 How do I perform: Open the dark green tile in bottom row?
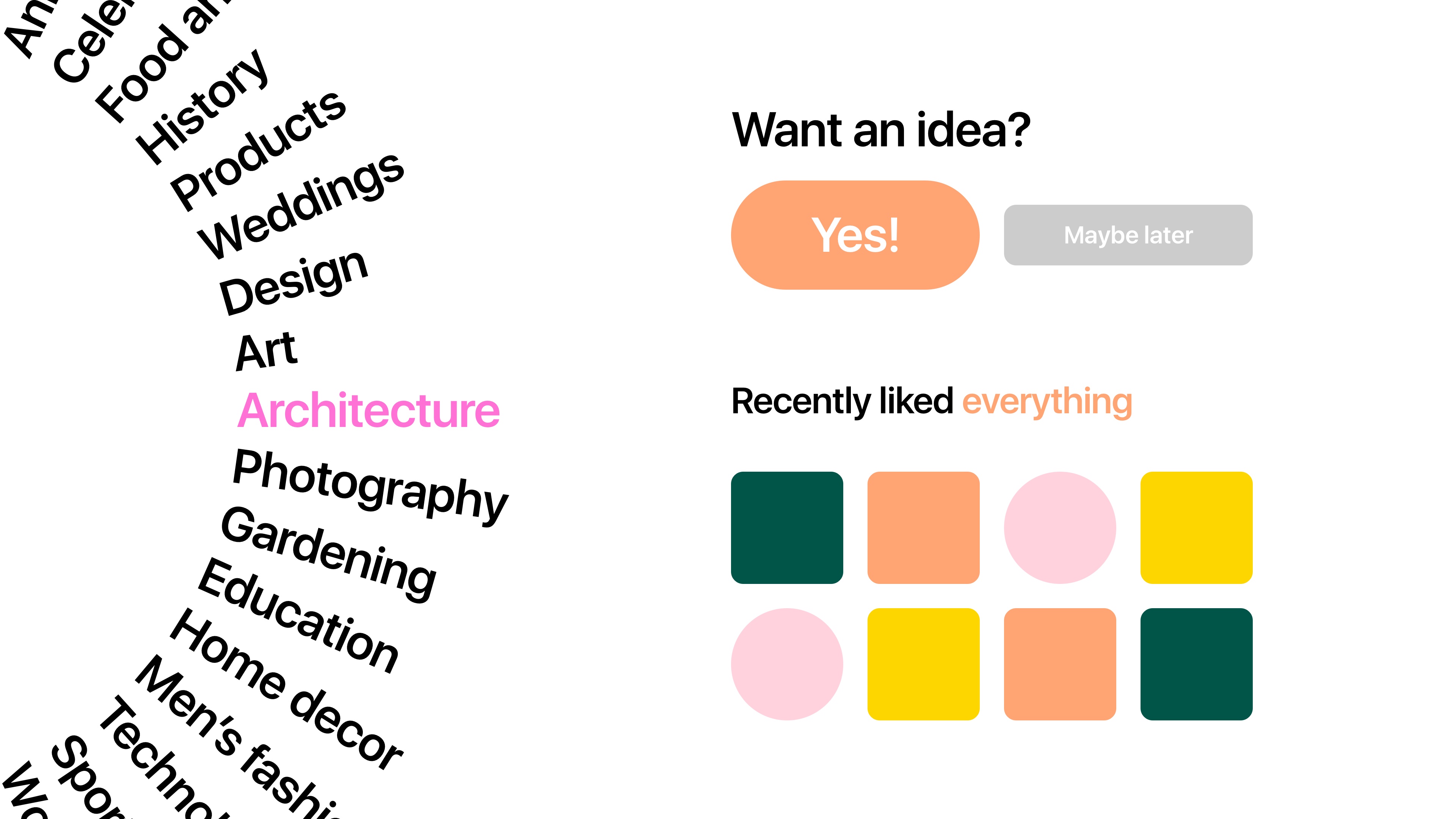click(x=1197, y=664)
